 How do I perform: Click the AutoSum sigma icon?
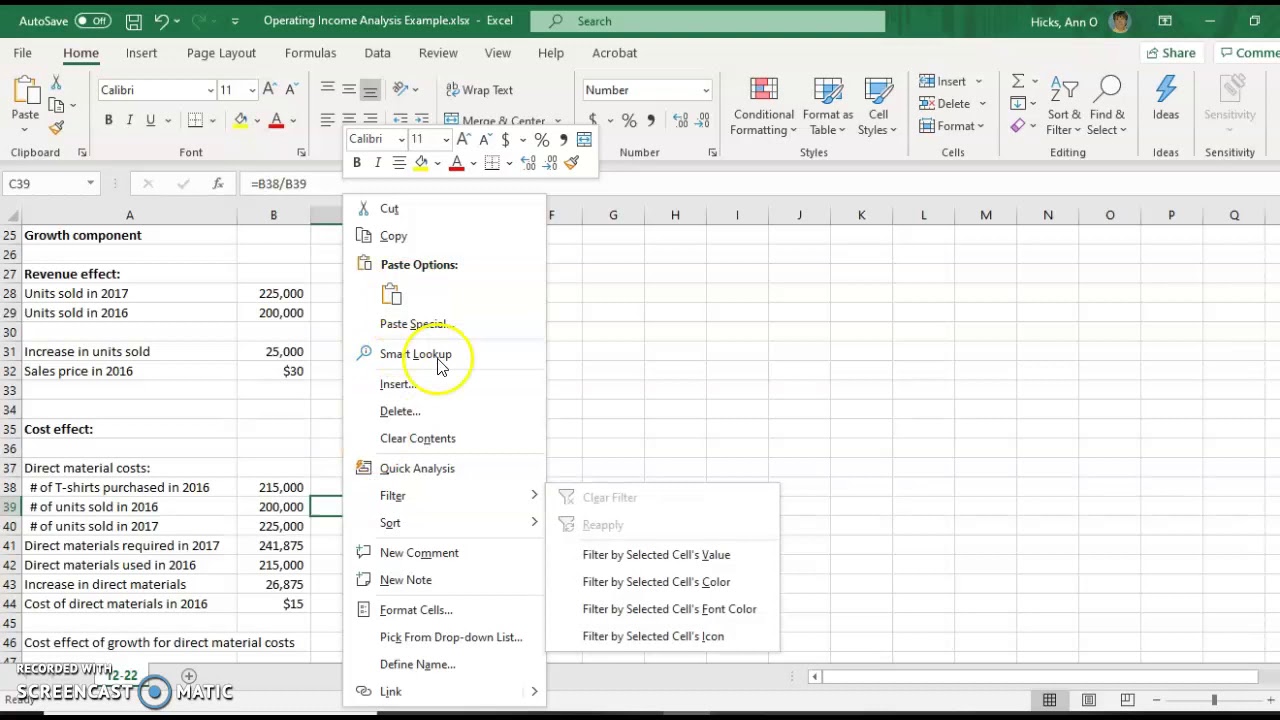coord(1018,81)
